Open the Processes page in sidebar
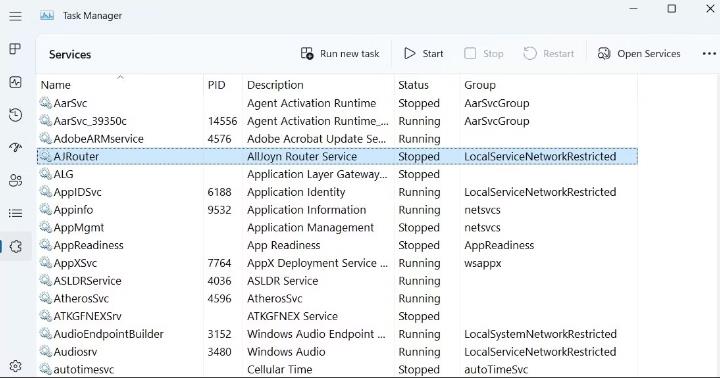Image resolution: width=720 pixels, height=379 pixels. pos(15,49)
